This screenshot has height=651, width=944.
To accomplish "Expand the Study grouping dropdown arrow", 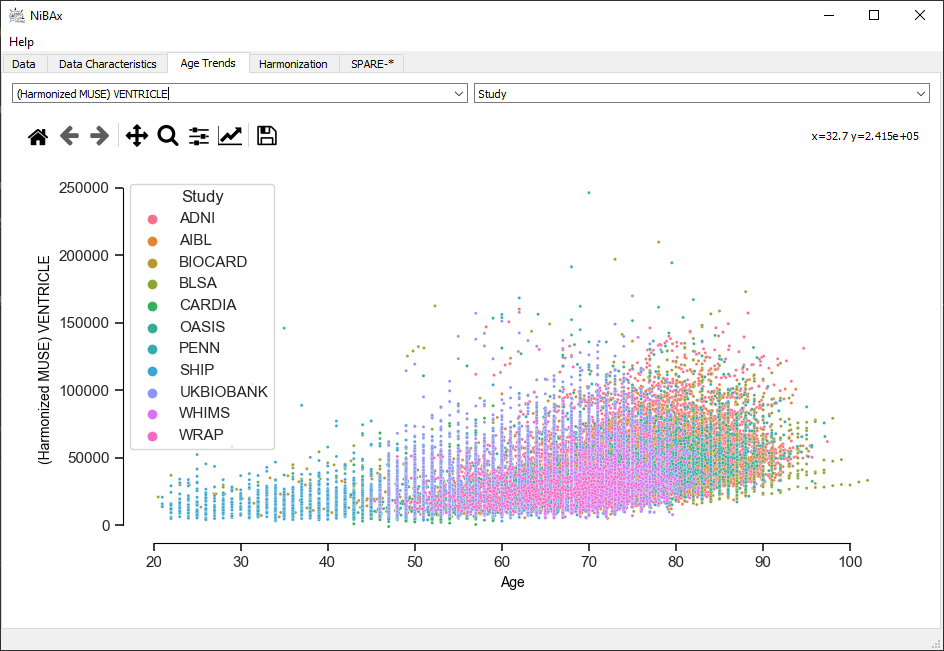I will [921, 94].
